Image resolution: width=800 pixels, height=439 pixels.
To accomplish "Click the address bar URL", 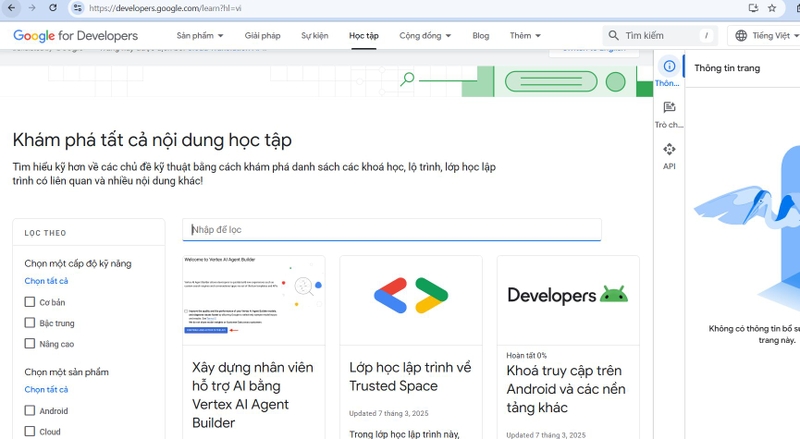I will (x=165, y=8).
